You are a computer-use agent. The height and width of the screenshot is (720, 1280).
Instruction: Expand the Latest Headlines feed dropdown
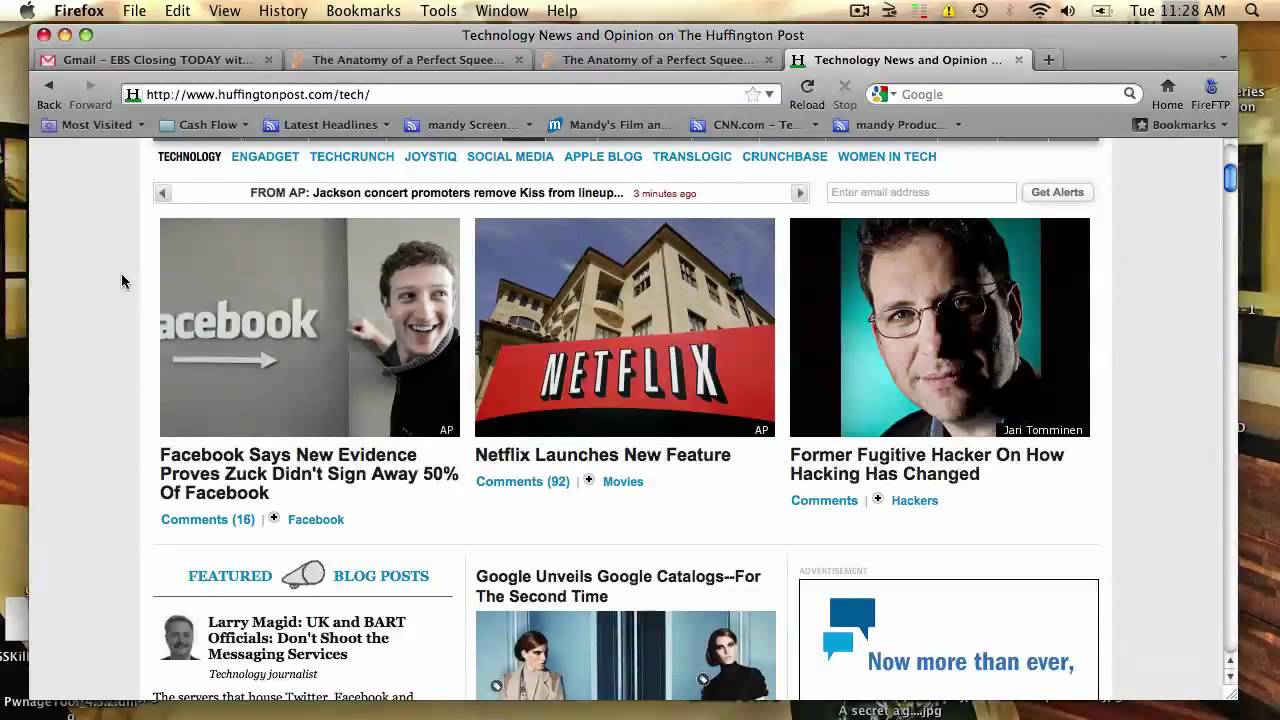coord(387,125)
